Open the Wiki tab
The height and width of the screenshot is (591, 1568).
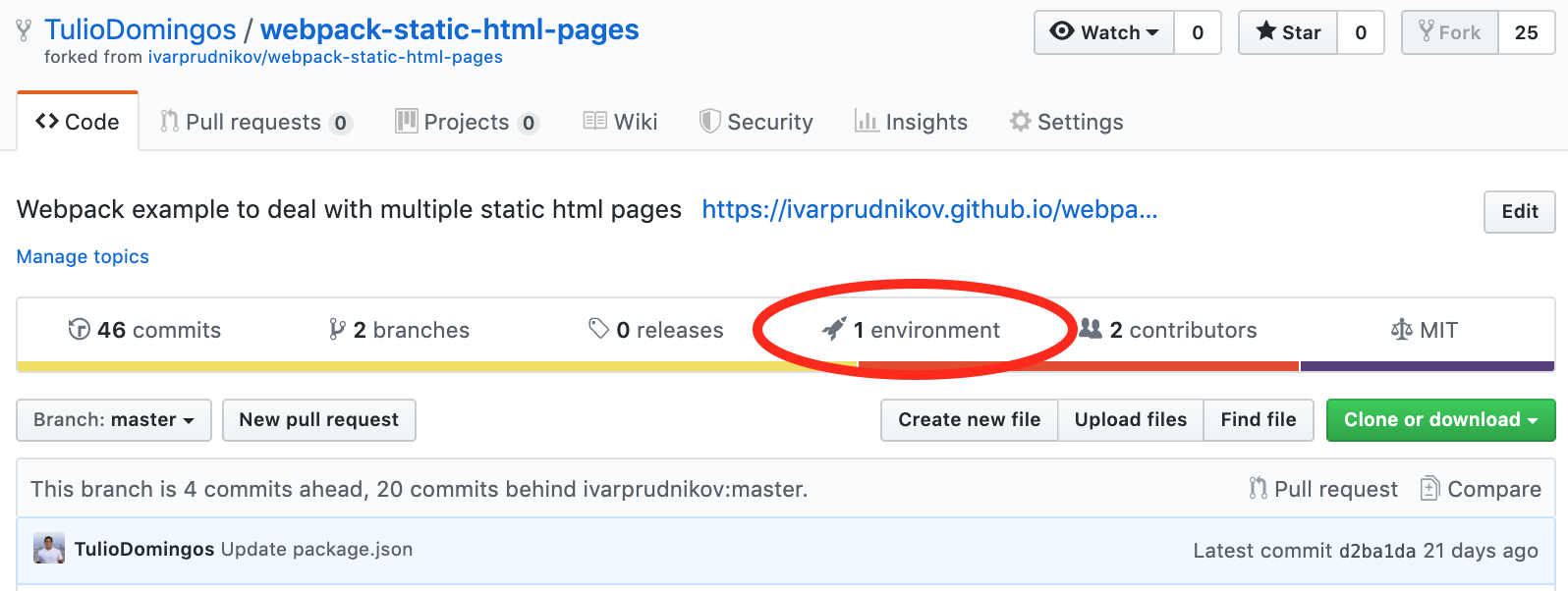point(620,122)
